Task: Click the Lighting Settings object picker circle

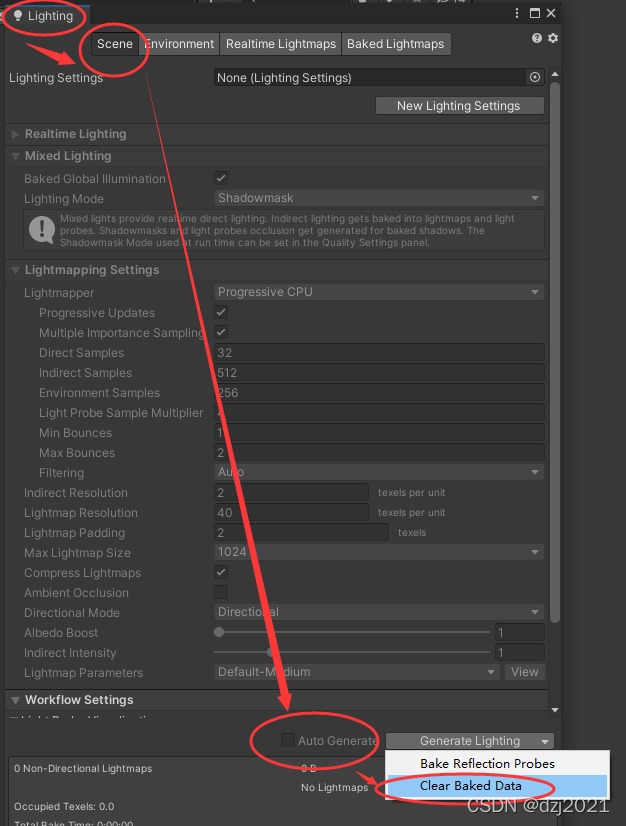Action: click(x=535, y=77)
